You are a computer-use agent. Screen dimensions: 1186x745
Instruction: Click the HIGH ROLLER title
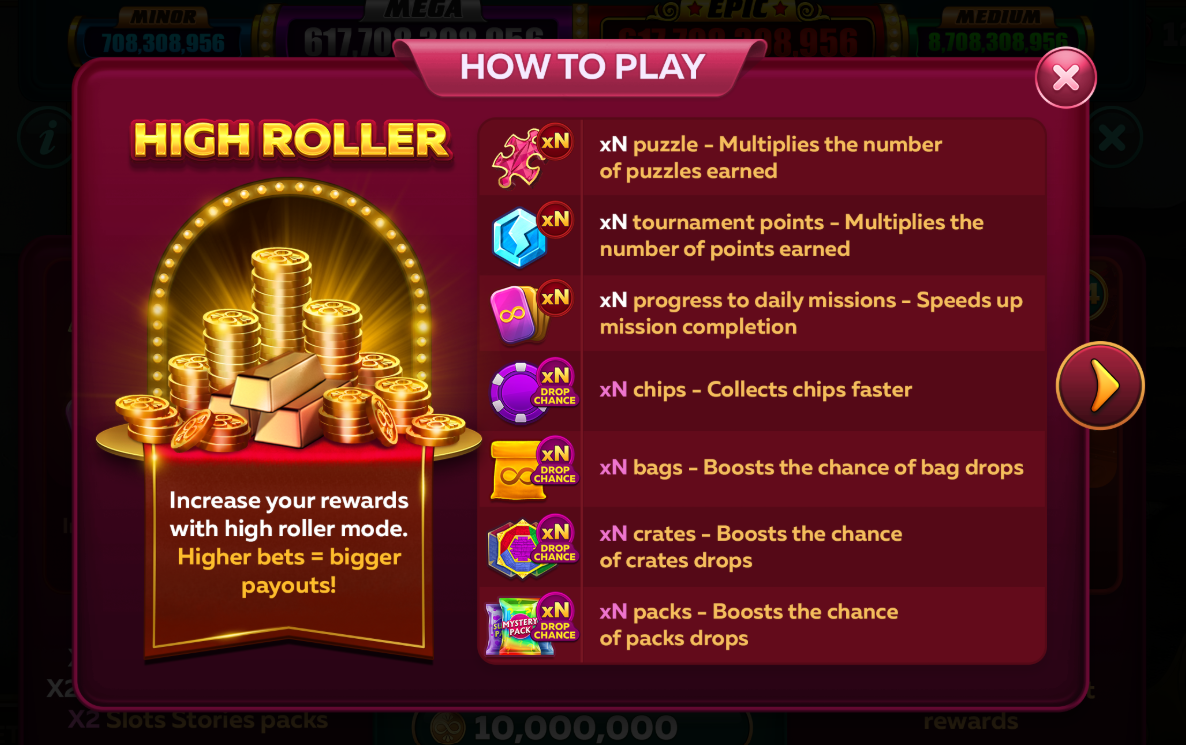[x=291, y=141]
